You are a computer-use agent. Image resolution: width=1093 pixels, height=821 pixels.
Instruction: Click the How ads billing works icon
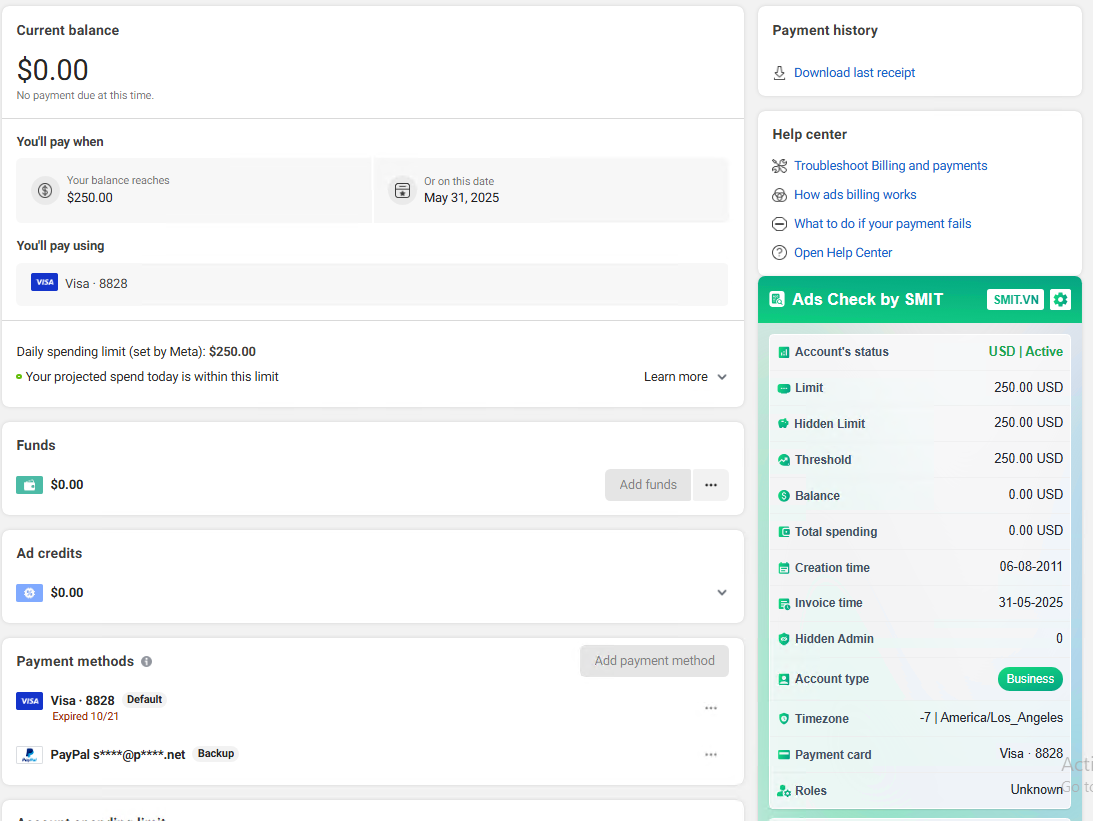[779, 195]
